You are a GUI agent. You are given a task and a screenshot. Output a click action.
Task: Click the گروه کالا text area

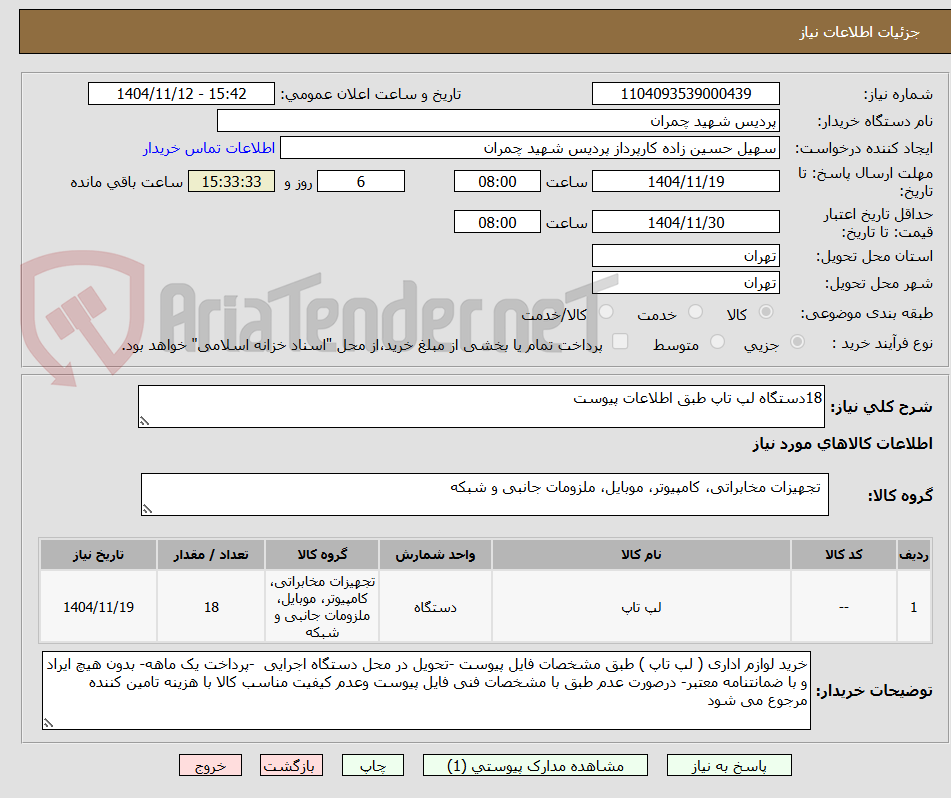485,495
